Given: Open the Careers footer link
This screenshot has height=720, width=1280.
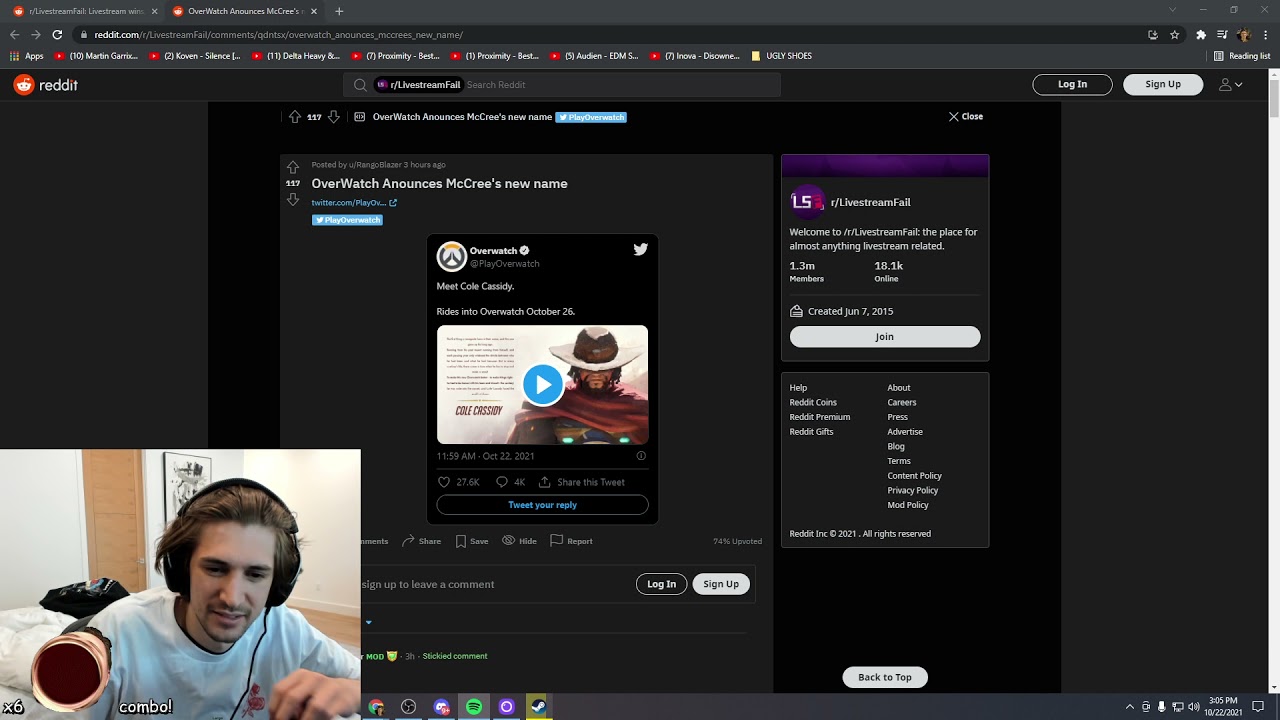Looking at the screenshot, I should pyautogui.click(x=902, y=403).
